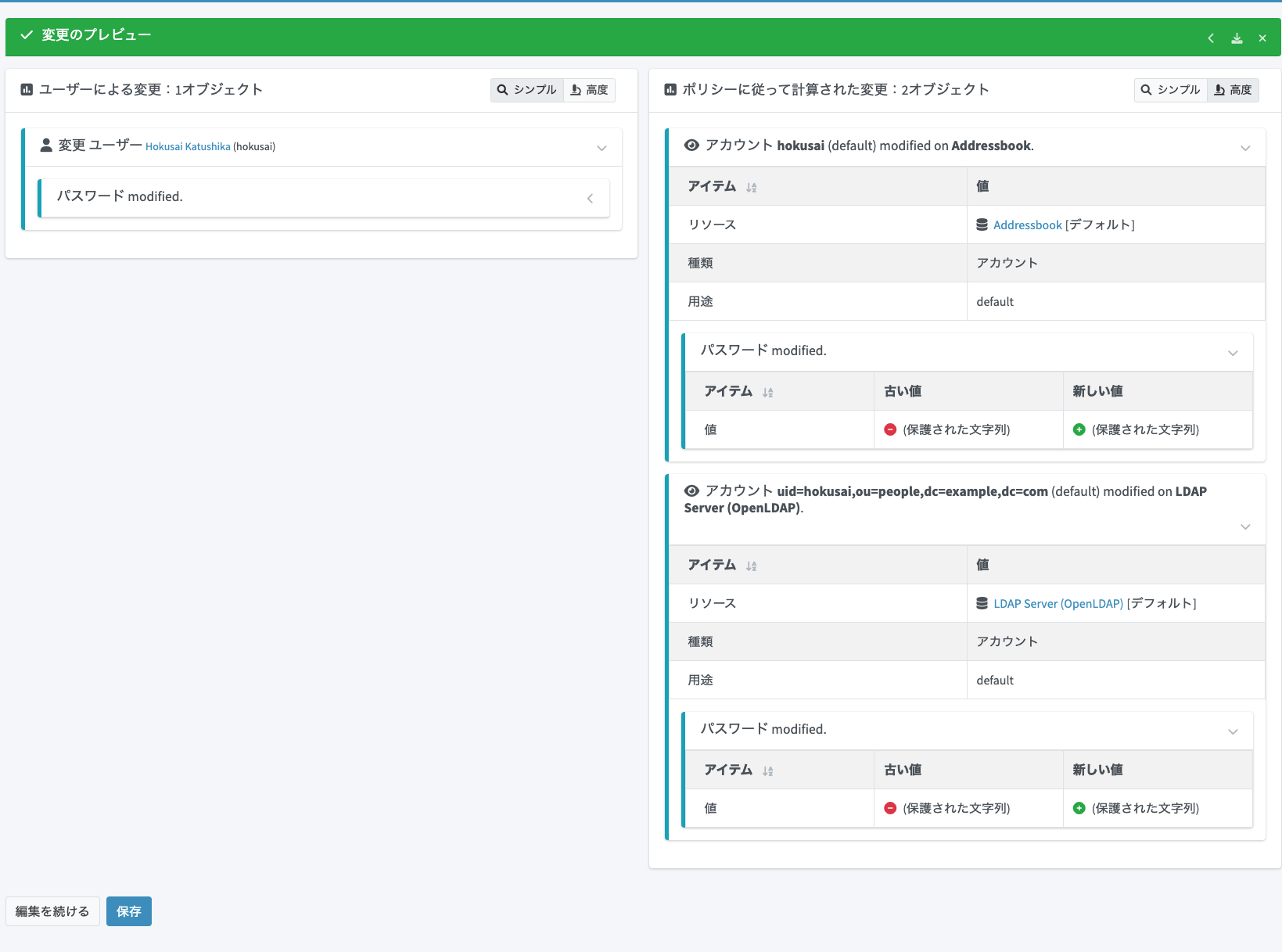The image size is (1282, 952).
Task: Click the 種類 row label in the Addressbook table
Action: pos(700,263)
